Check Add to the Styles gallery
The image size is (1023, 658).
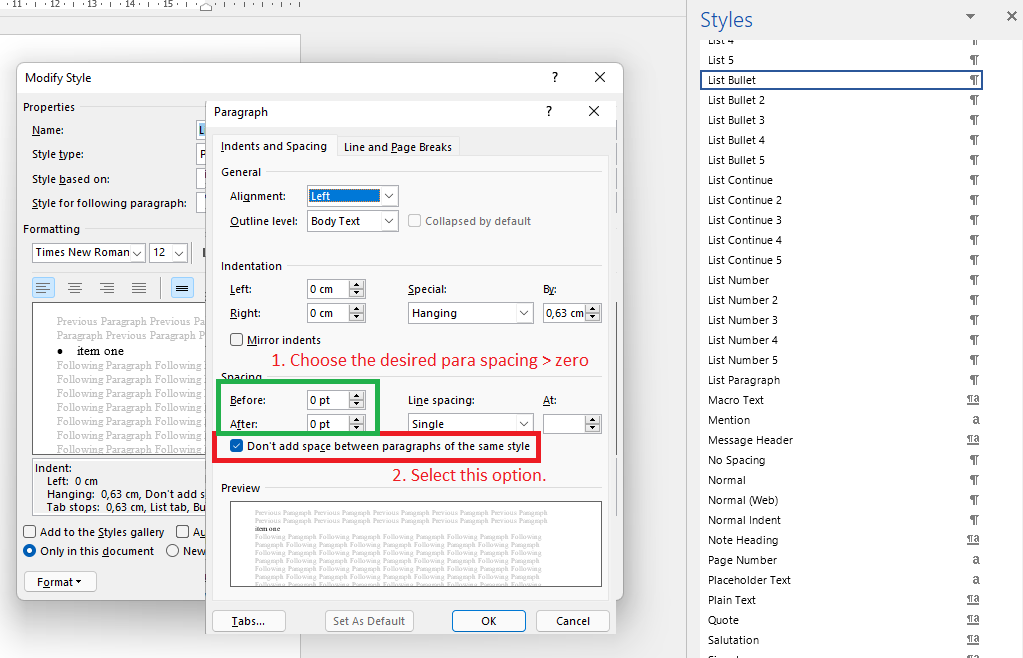tap(29, 532)
